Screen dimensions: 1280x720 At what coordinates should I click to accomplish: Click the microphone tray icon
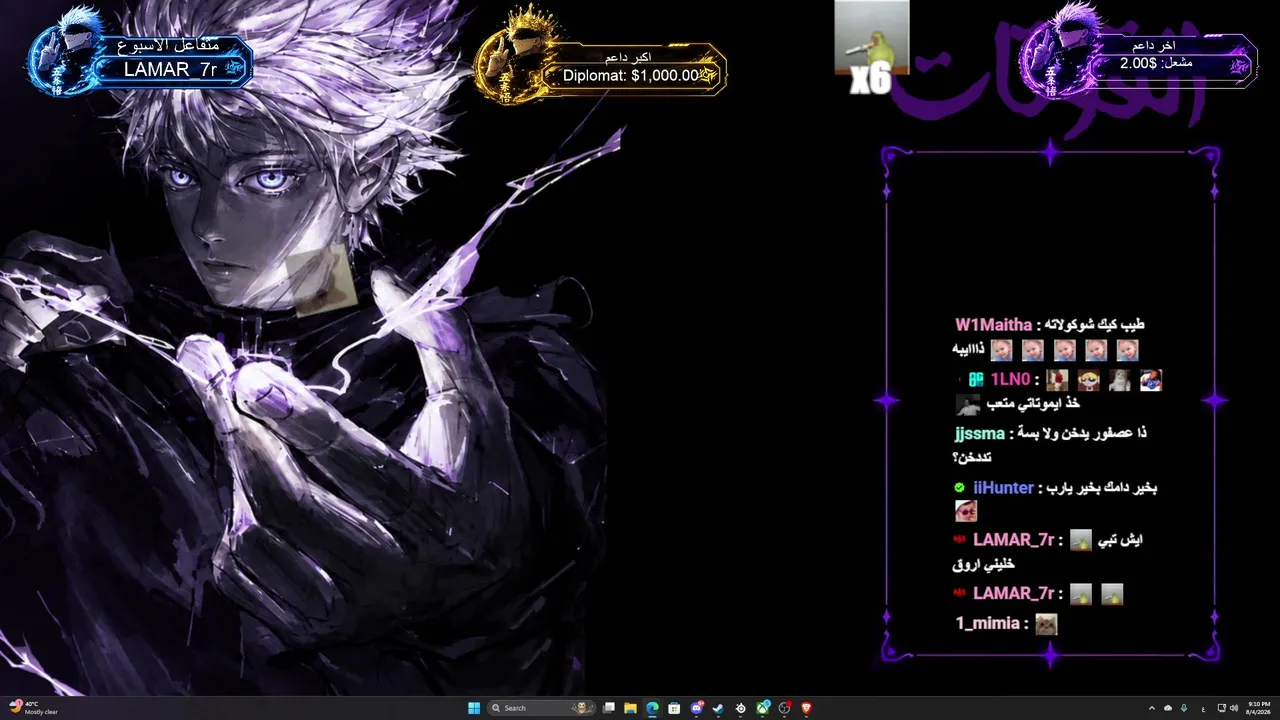1185,708
